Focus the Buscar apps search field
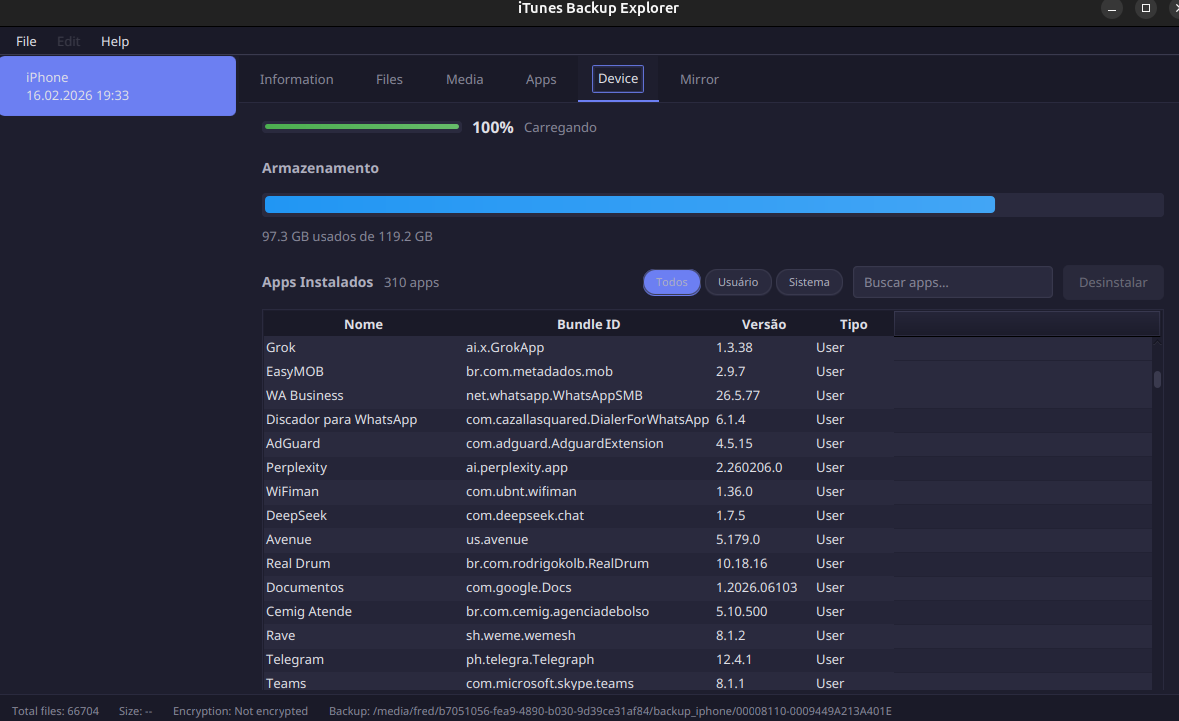Screen dimensions: 1179x721 (x=953, y=282)
